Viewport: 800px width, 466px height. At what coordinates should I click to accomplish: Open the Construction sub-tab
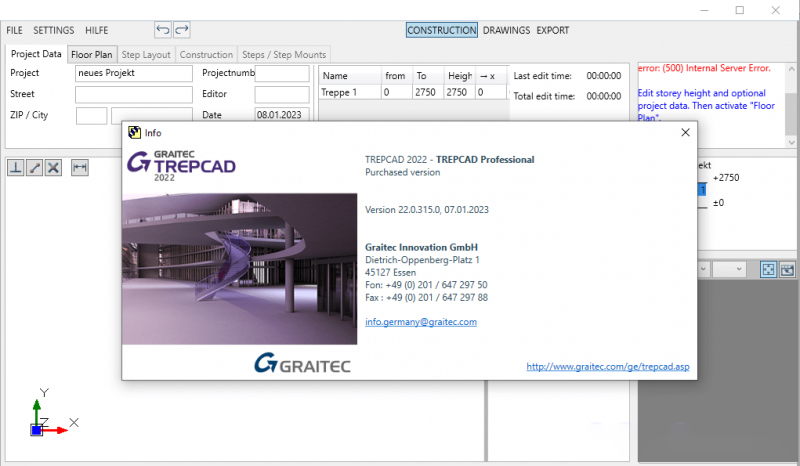[206, 55]
